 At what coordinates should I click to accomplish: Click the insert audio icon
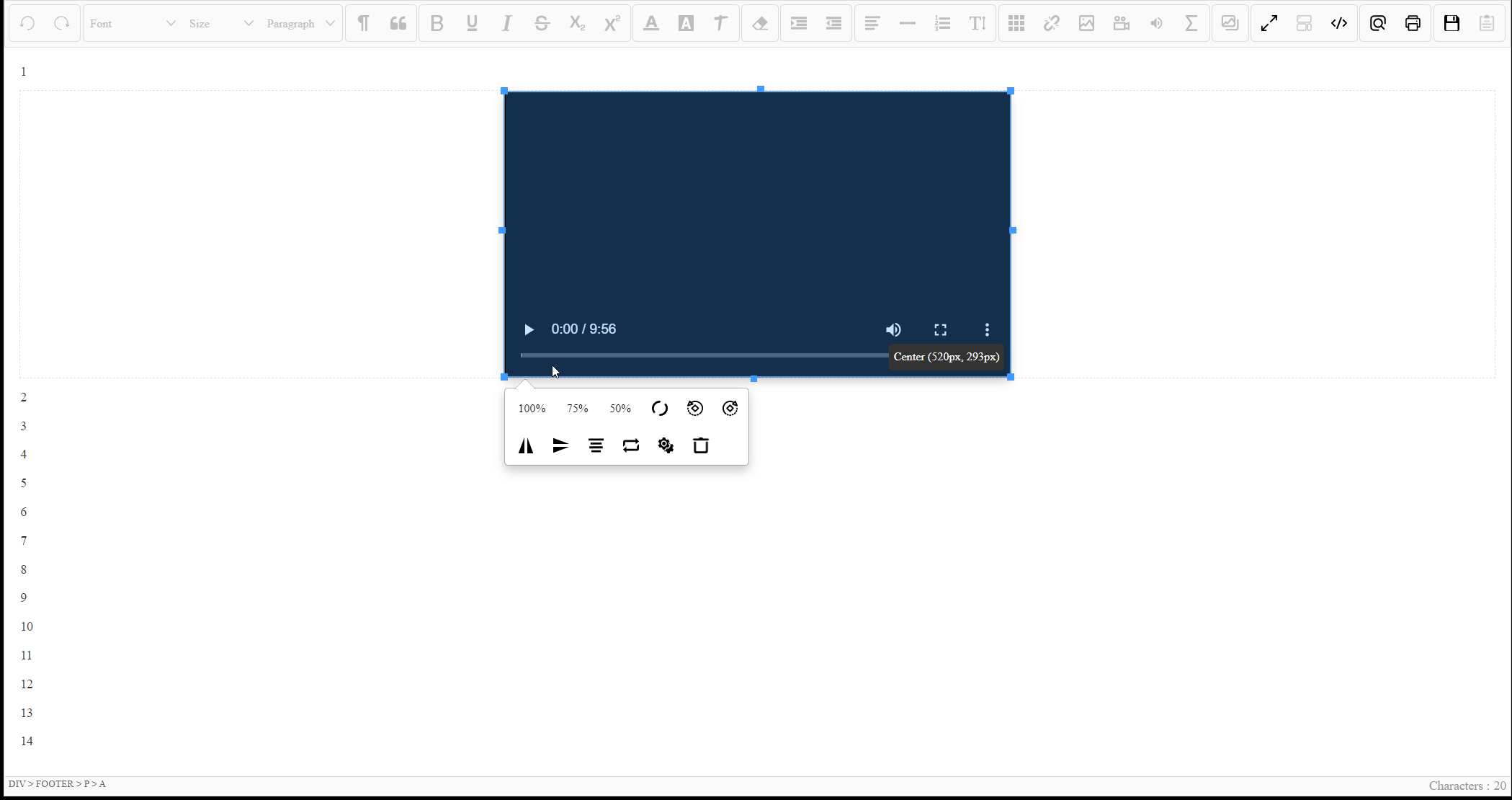pyautogui.click(x=1156, y=23)
